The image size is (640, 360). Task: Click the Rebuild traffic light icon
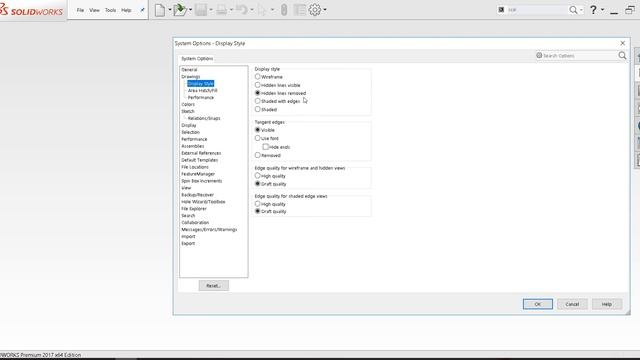tap(284, 10)
